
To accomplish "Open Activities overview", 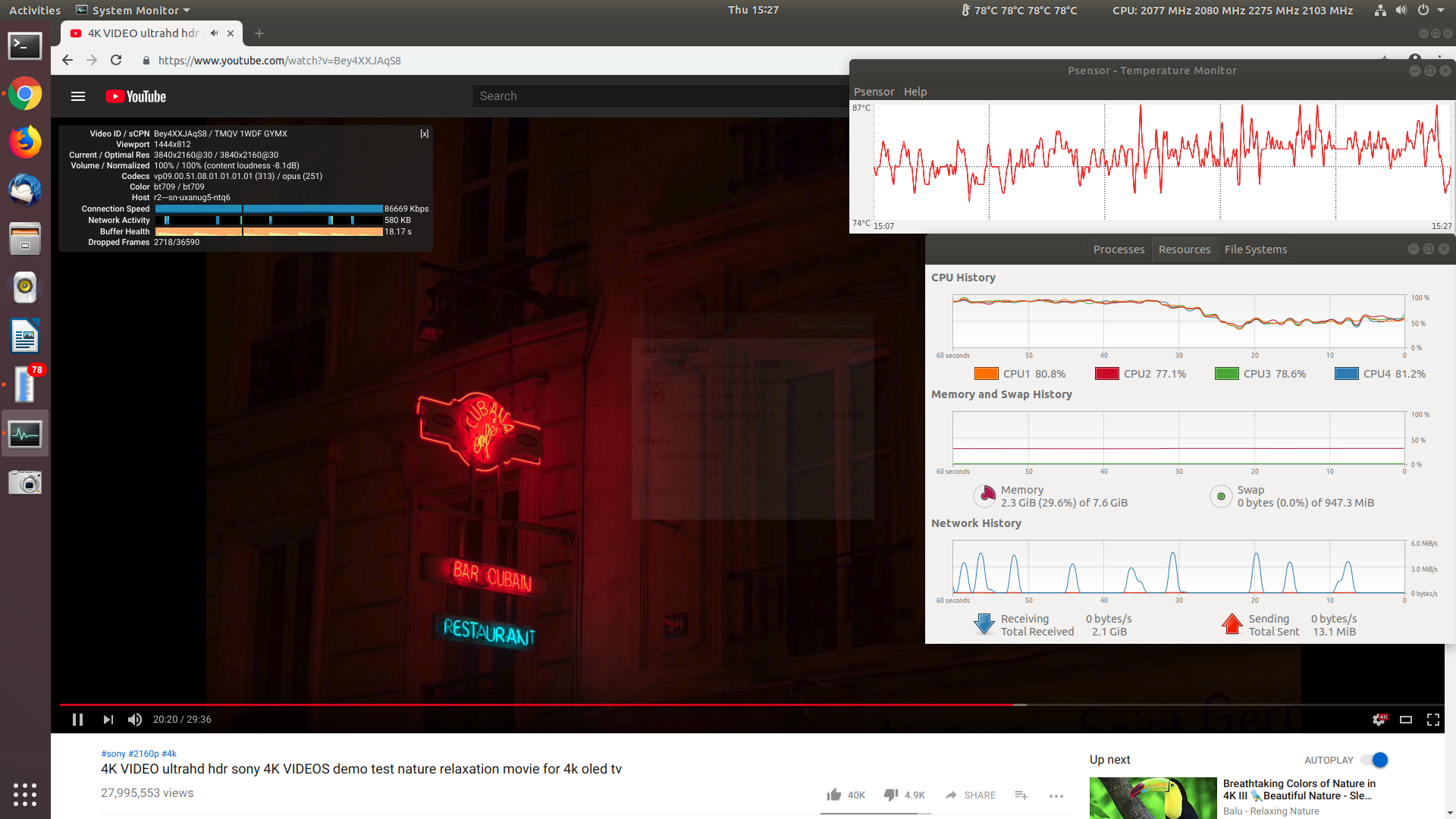I will pyautogui.click(x=34, y=10).
